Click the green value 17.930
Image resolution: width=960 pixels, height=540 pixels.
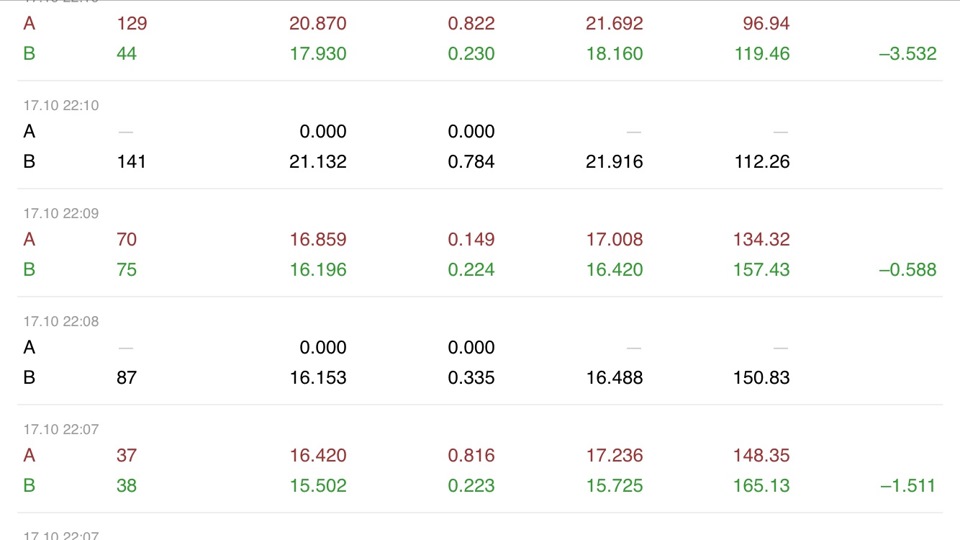[318, 54]
